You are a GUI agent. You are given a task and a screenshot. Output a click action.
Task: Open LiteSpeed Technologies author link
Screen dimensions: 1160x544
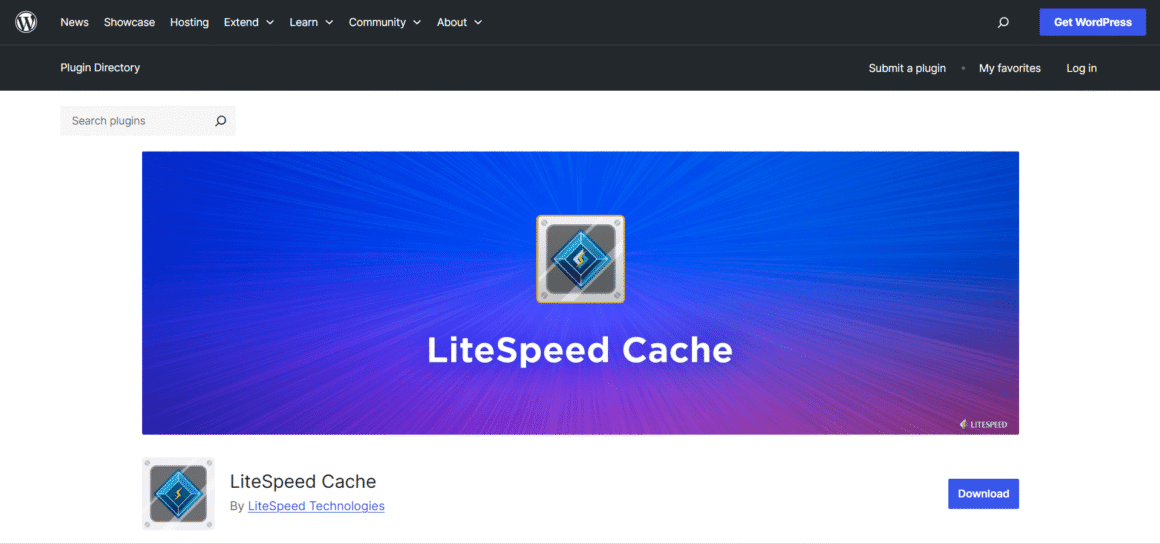click(316, 506)
